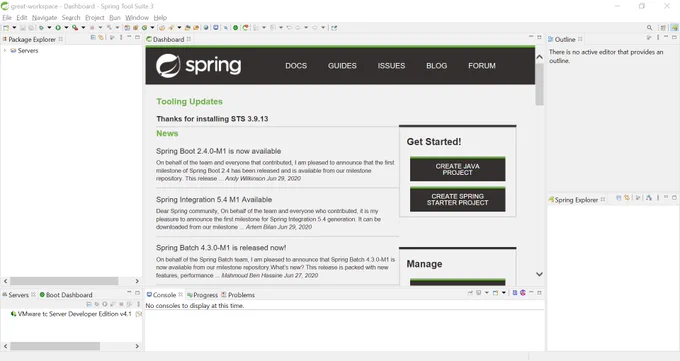Image resolution: width=680 pixels, height=361 pixels.
Task: Click the Search magnifier in top right
Action: (x=649, y=28)
